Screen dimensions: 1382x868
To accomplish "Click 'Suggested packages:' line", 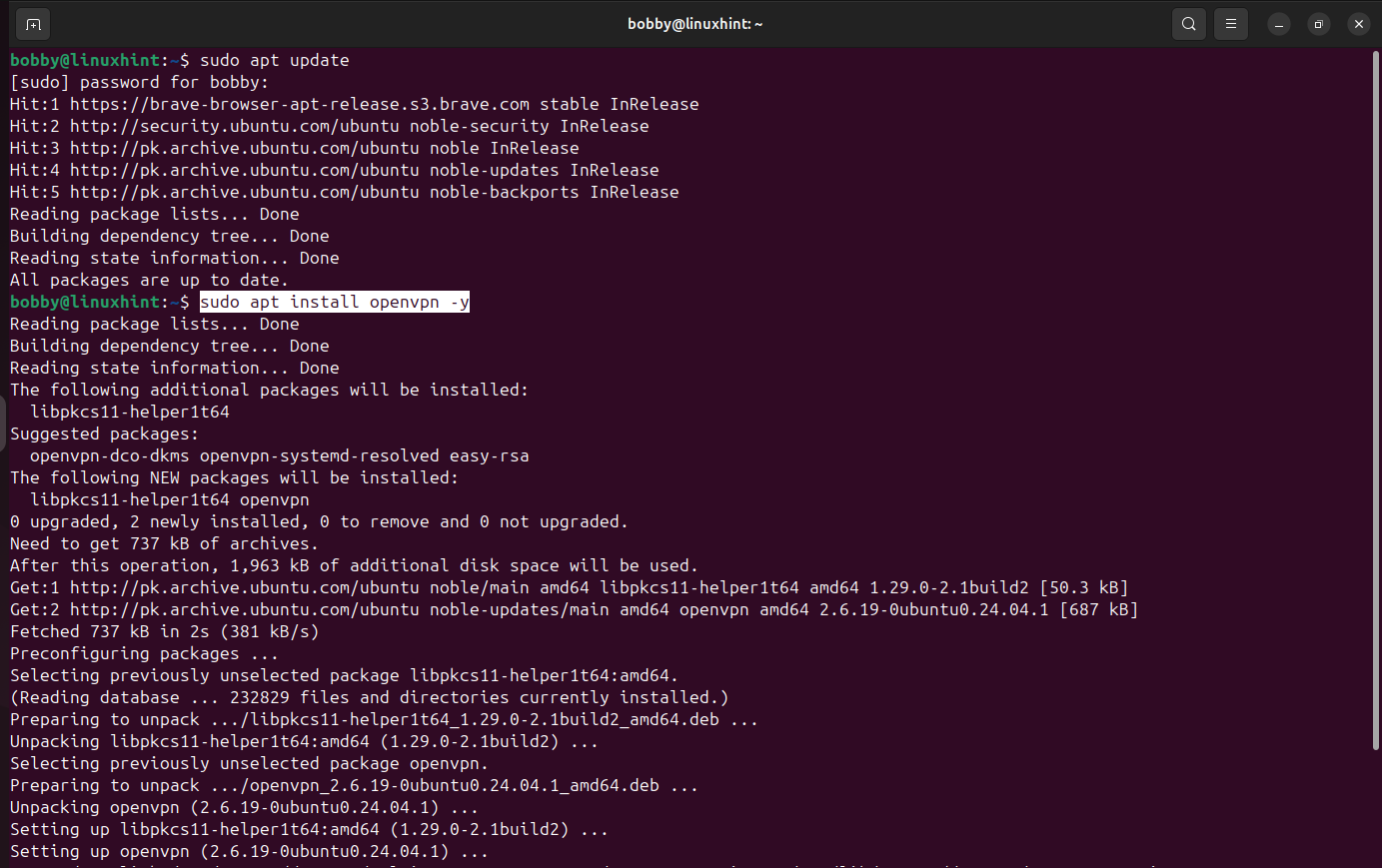I will pos(104,434).
